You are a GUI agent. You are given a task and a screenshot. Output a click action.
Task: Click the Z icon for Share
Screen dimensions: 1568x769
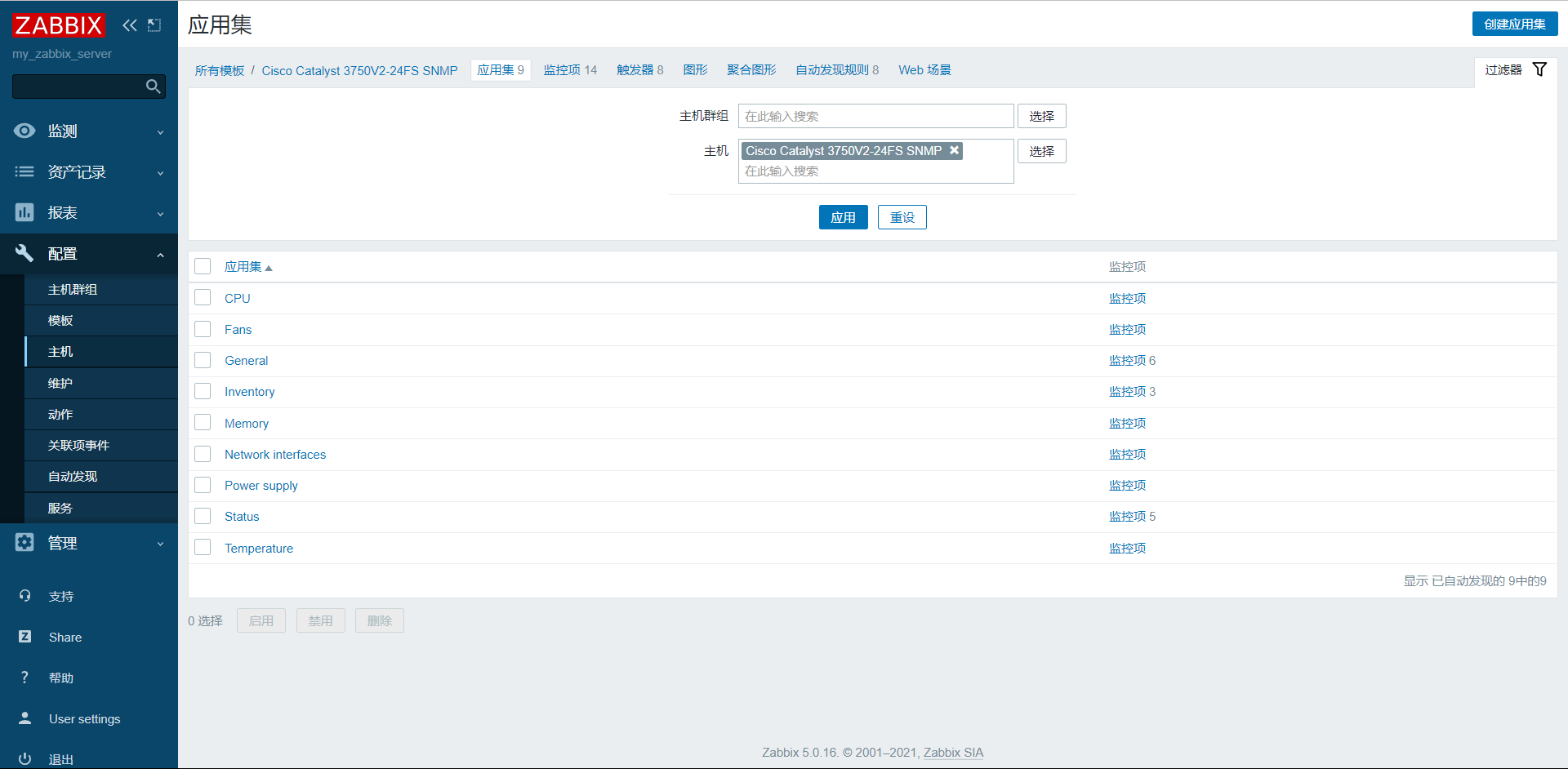(x=24, y=637)
